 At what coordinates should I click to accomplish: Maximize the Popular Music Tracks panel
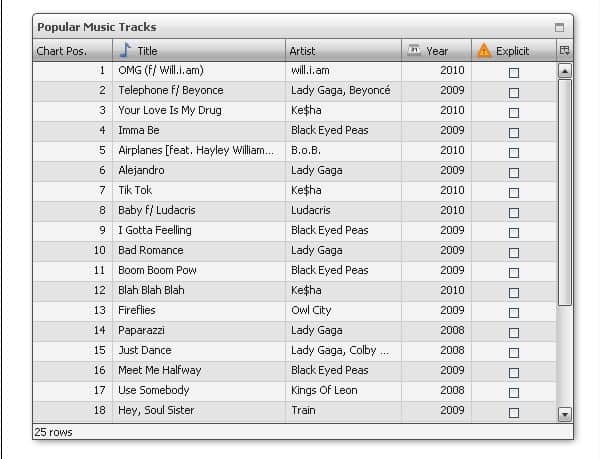click(x=560, y=28)
